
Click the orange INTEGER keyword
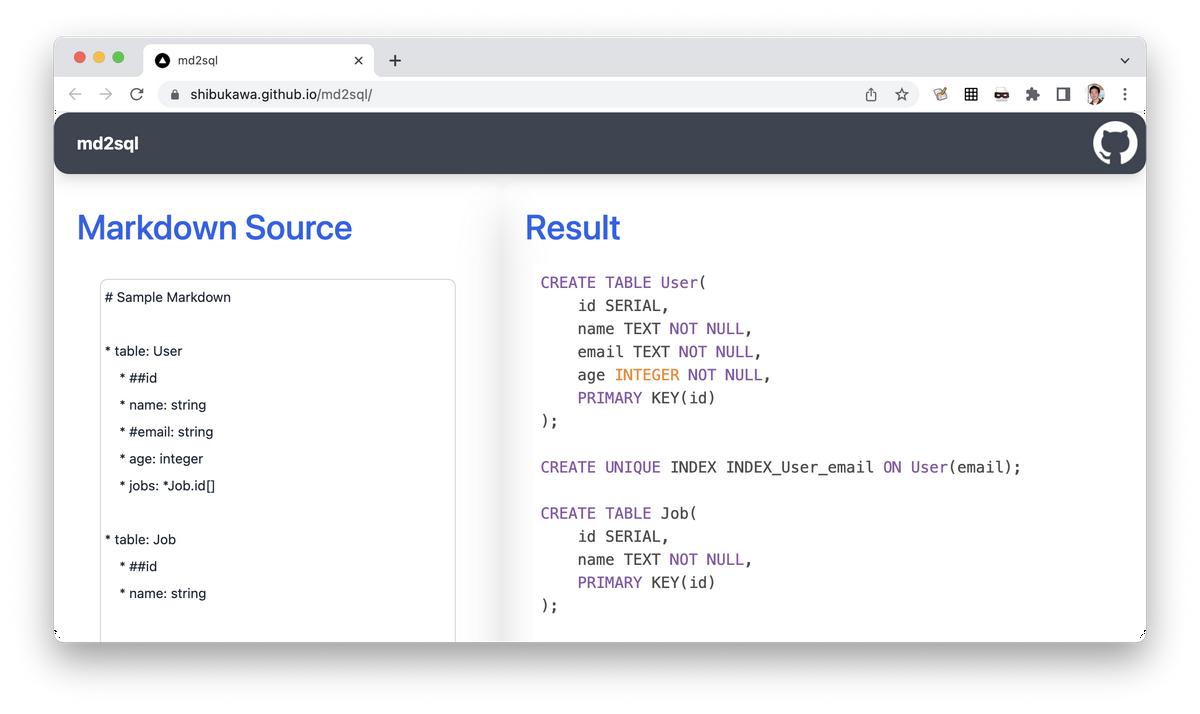647,375
